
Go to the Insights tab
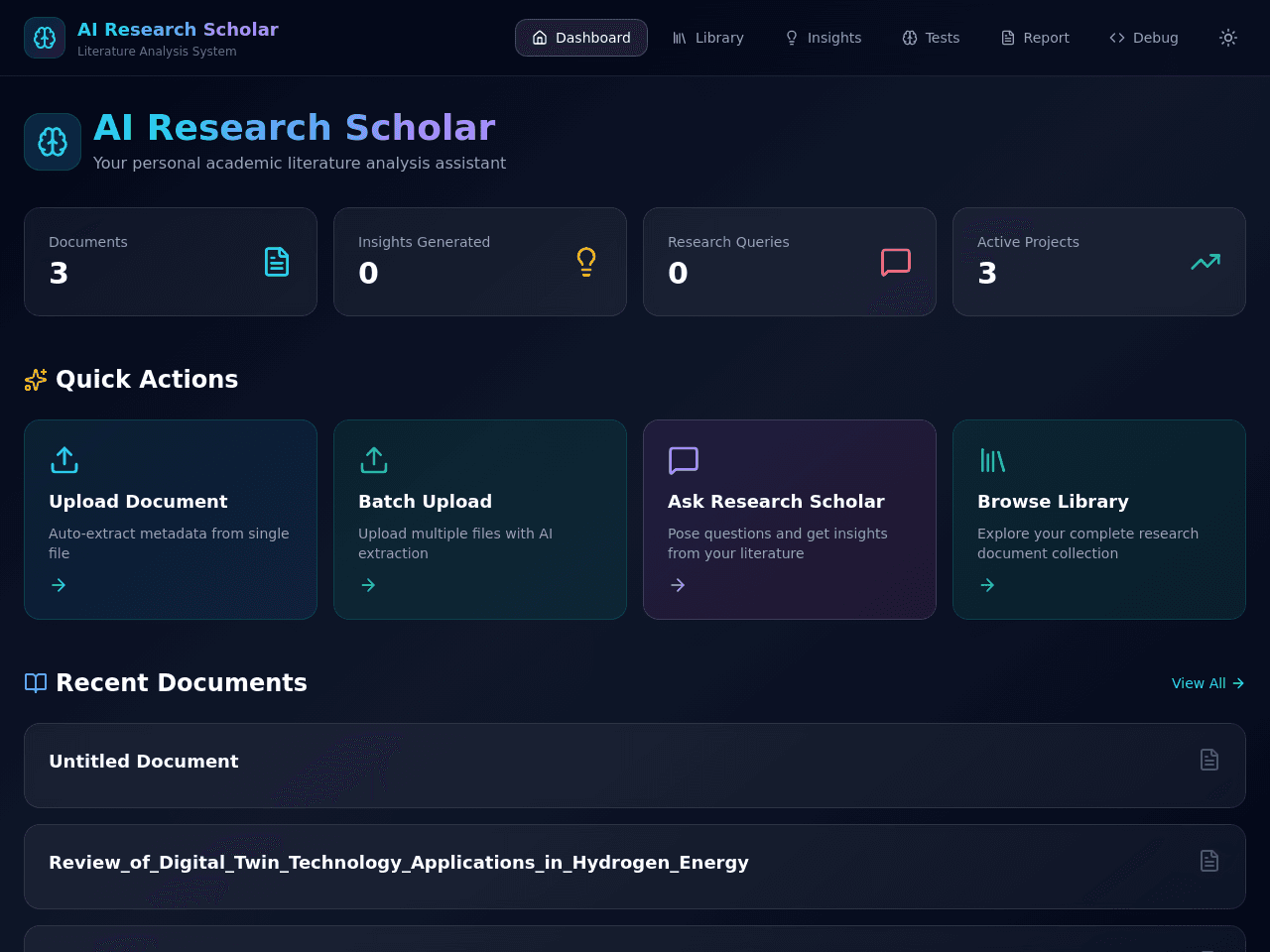[x=823, y=38]
